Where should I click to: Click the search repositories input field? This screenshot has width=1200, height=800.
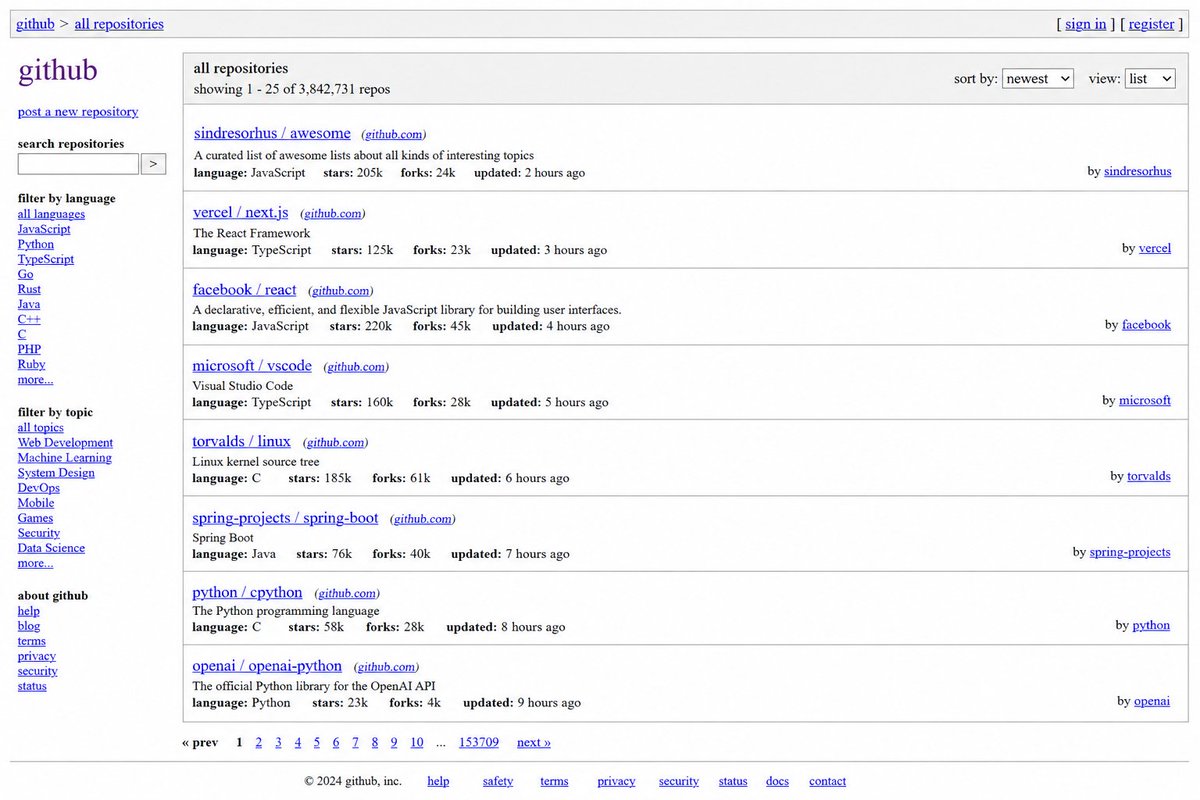point(78,163)
